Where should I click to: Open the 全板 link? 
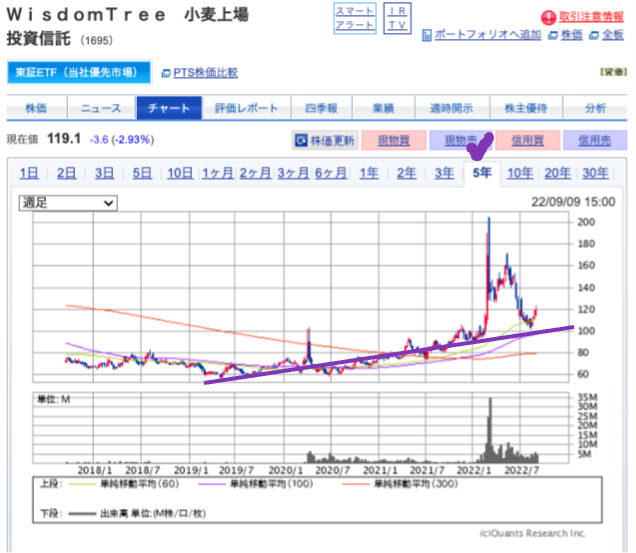(612, 35)
